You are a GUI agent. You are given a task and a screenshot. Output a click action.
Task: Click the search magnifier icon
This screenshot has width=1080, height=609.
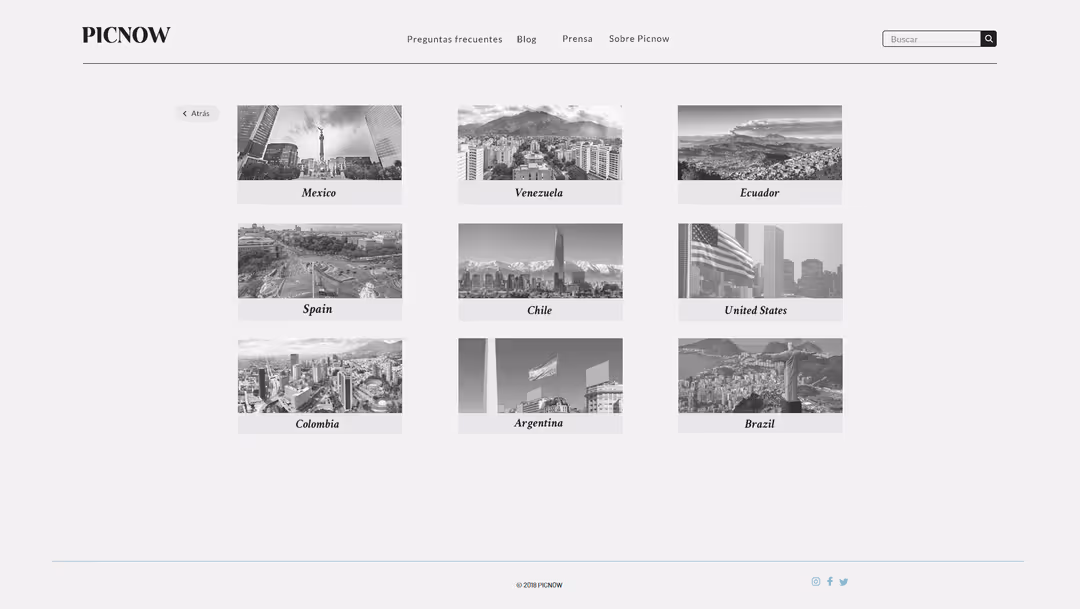click(988, 39)
